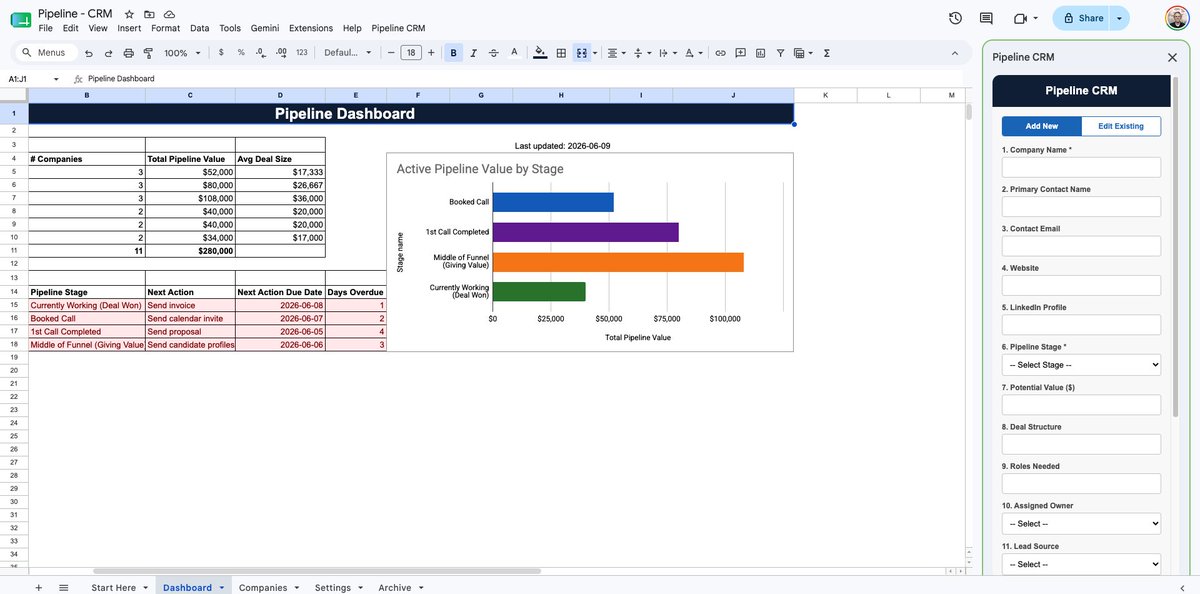Search the Menus box

(x=44, y=52)
